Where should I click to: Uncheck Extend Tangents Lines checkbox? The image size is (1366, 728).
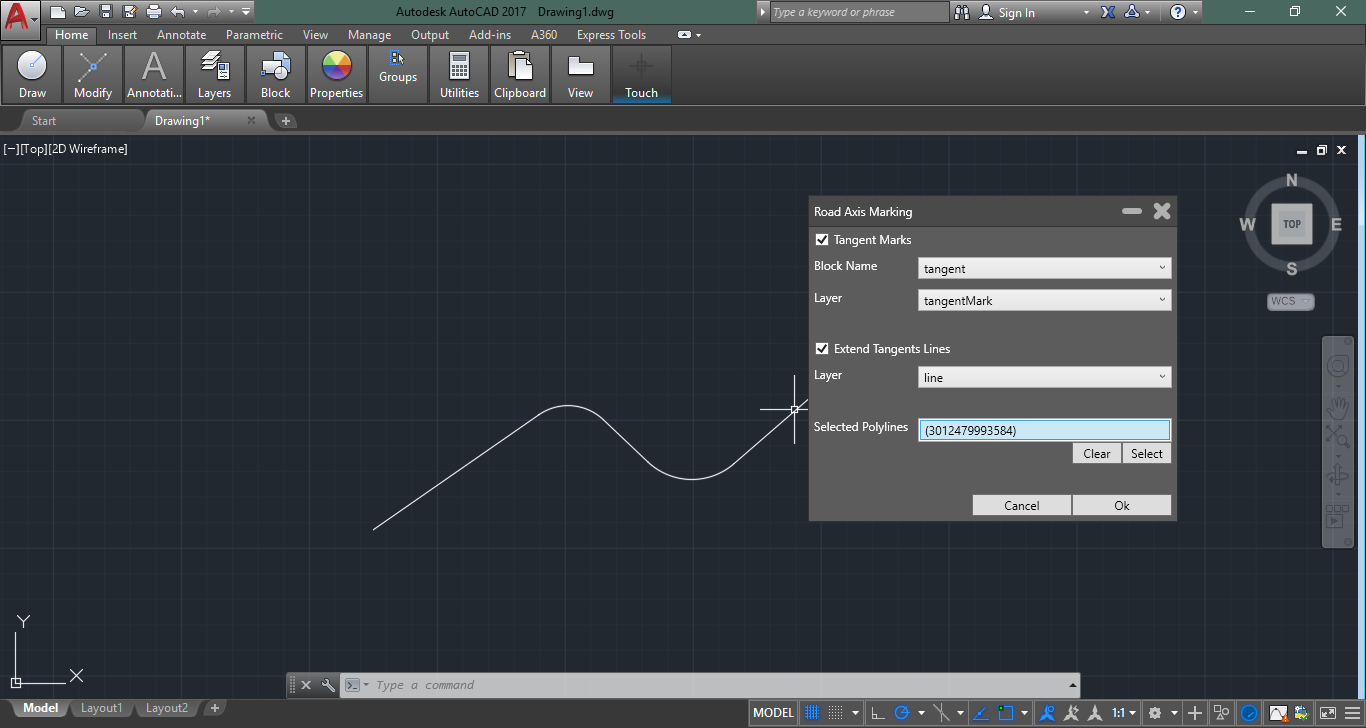(822, 349)
